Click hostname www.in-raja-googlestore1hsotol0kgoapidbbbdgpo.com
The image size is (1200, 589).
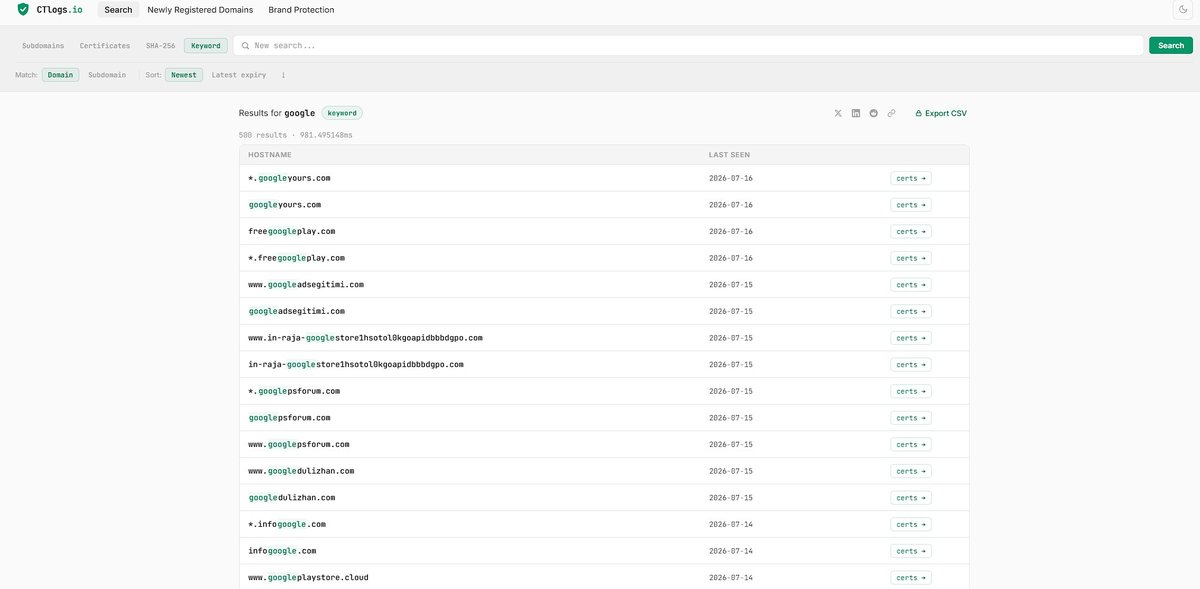click(x=365, y=338)
